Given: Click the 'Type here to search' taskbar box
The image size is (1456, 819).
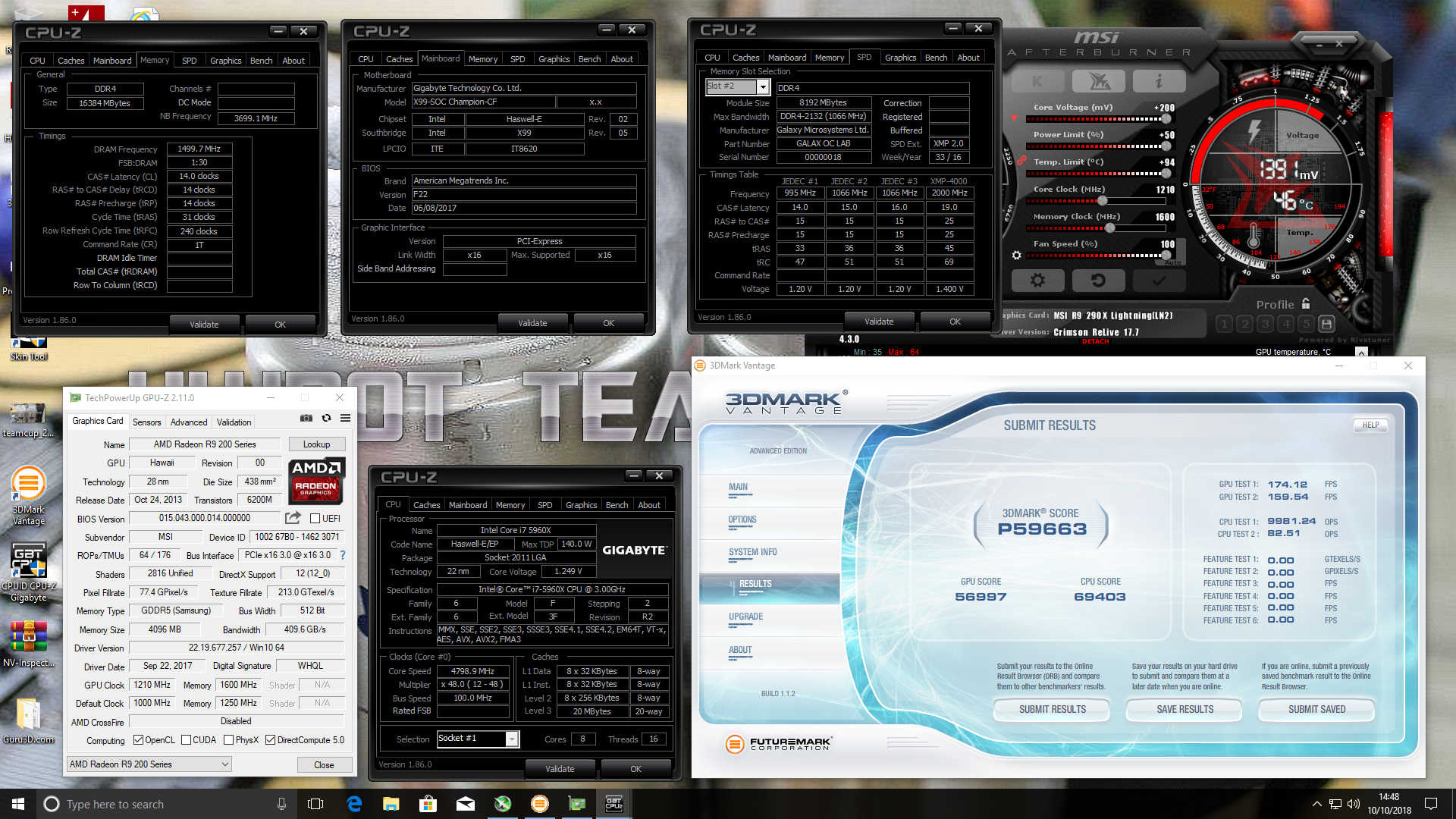Looking at the screenshot, I should 165,804.
